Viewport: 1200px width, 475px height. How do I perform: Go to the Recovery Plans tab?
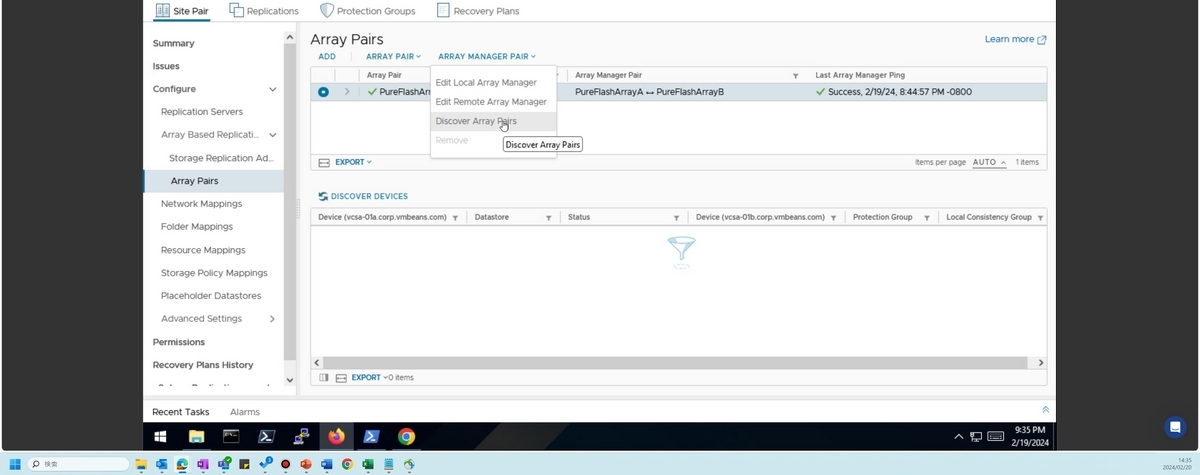[x=478, y=11]
